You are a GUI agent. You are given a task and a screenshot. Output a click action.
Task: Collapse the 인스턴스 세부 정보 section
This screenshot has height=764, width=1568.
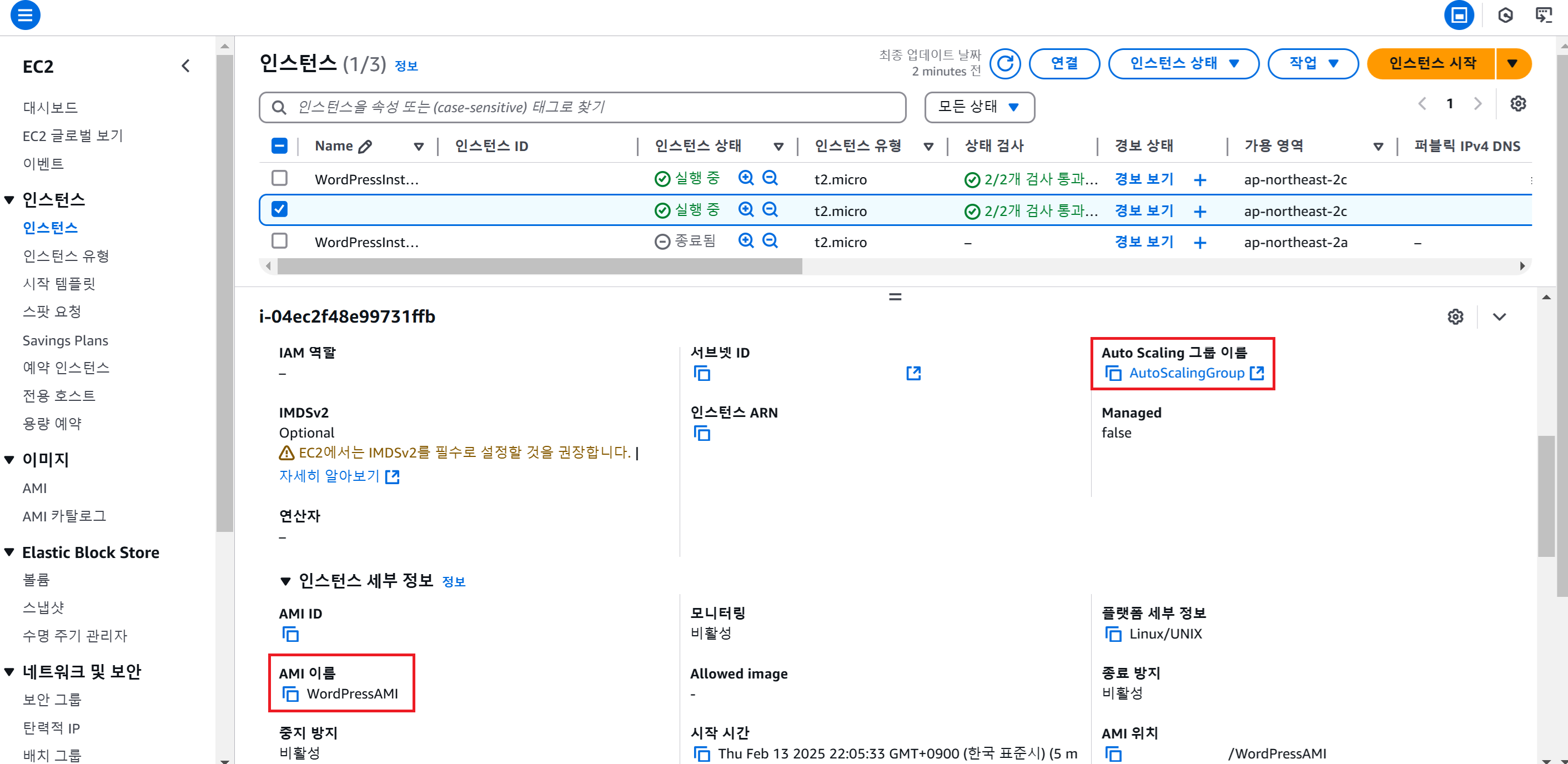click(285, 581)
